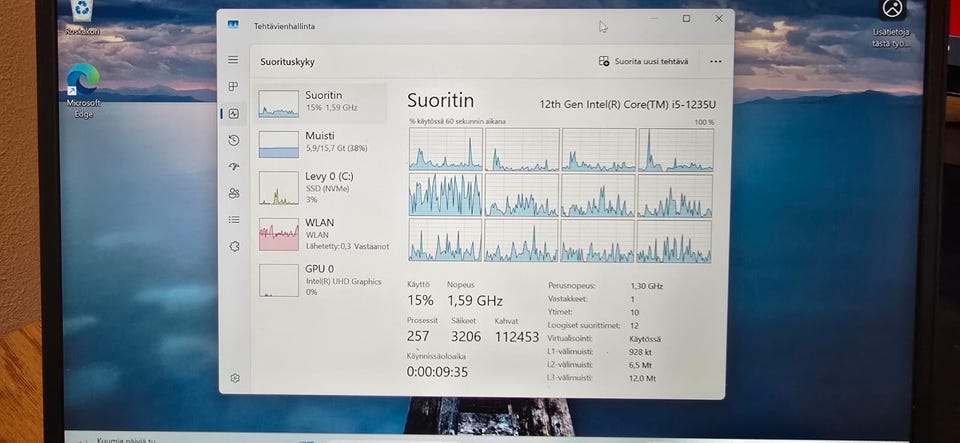Viewport: 960px width, 443px height.
Task: Click the Ytimet value 10
Action: (x=634, y=312)
